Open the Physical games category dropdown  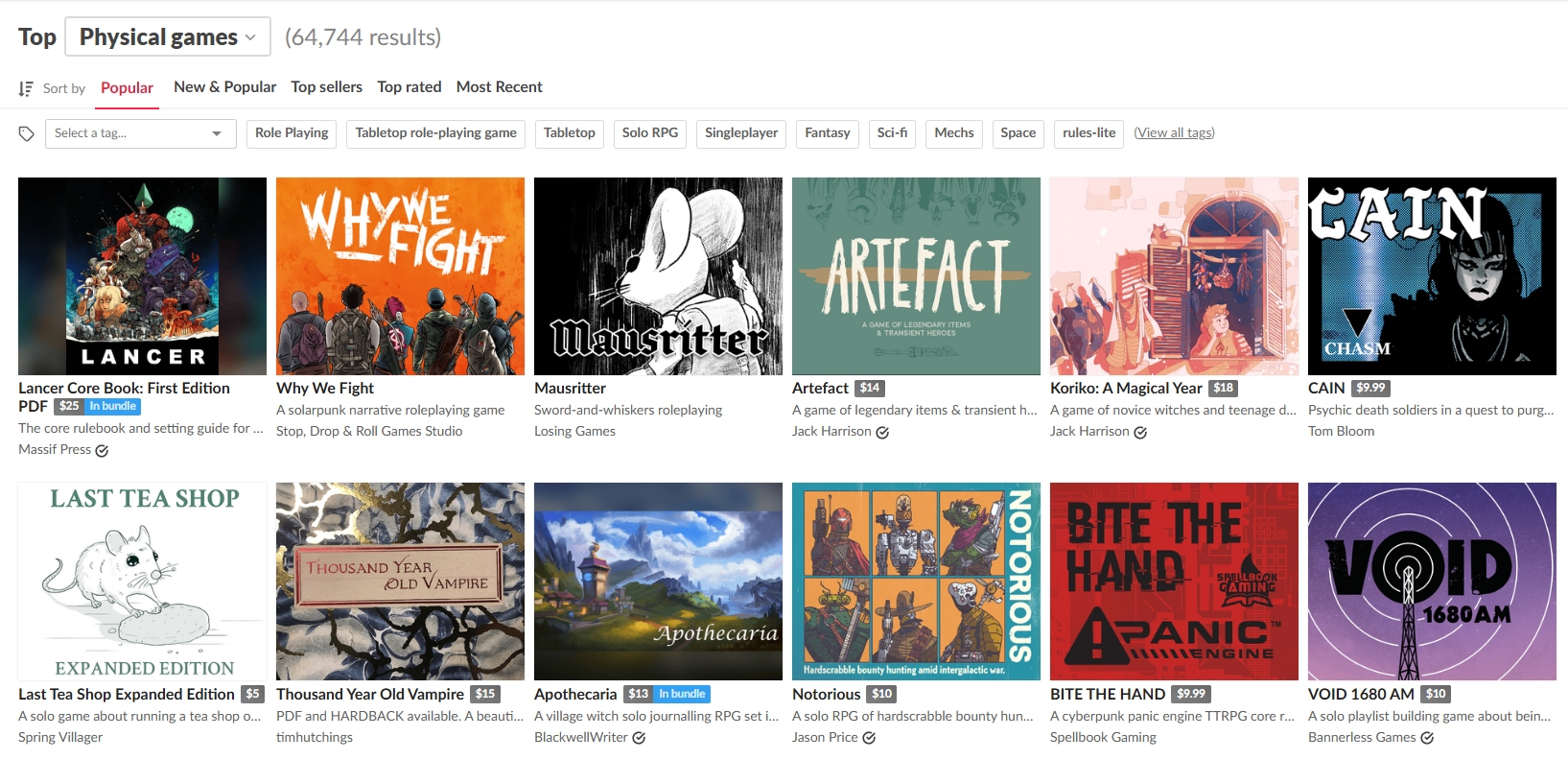(168, 37)
